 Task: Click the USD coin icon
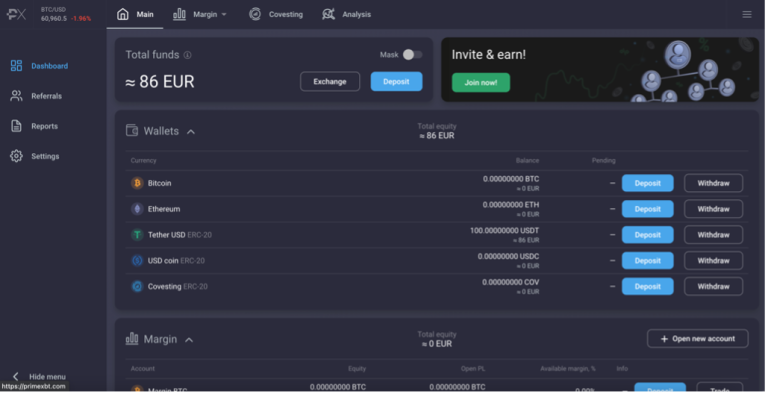click(138, 261)
